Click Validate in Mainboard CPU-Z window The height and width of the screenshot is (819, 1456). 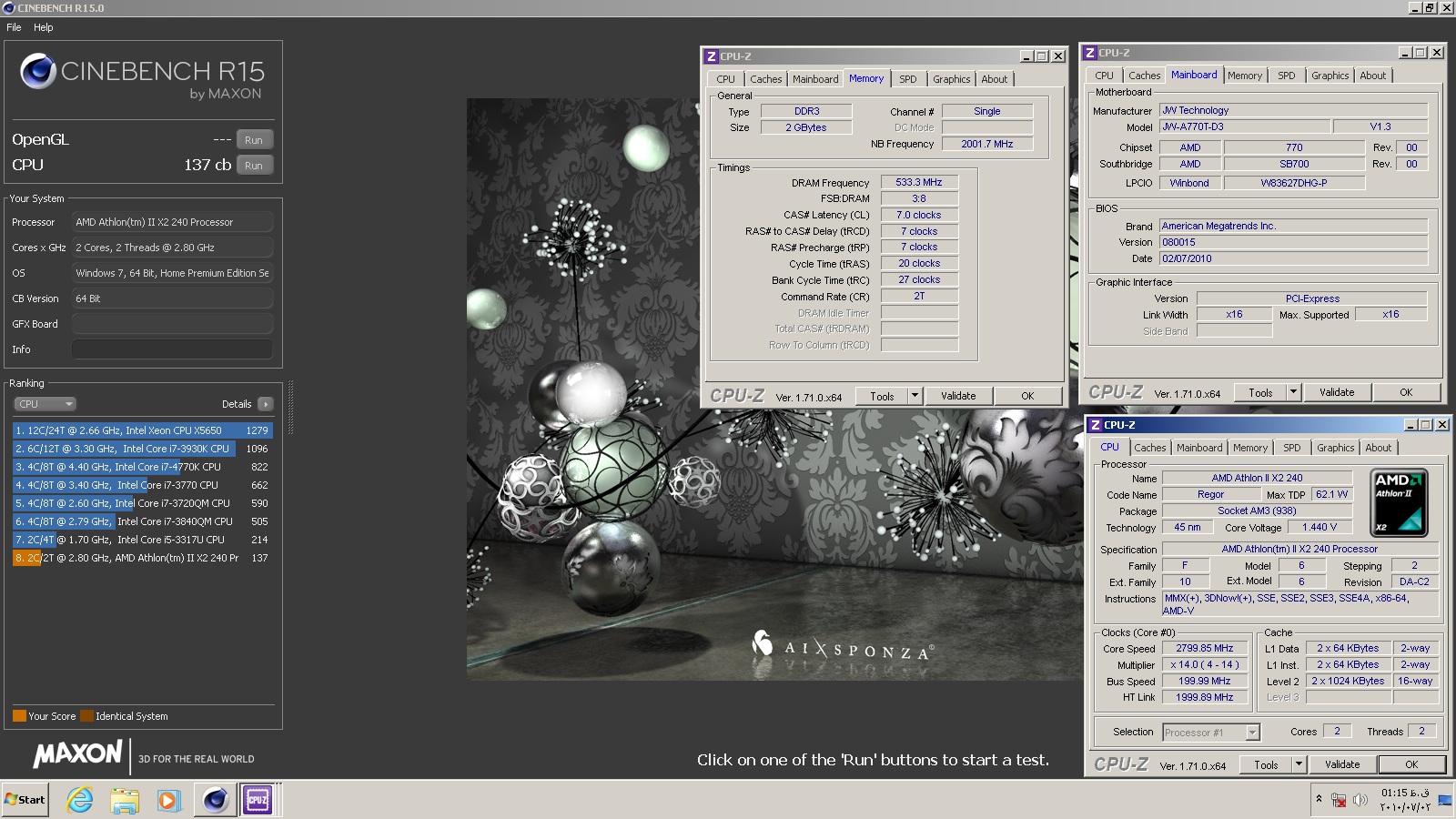point(1337,392)
